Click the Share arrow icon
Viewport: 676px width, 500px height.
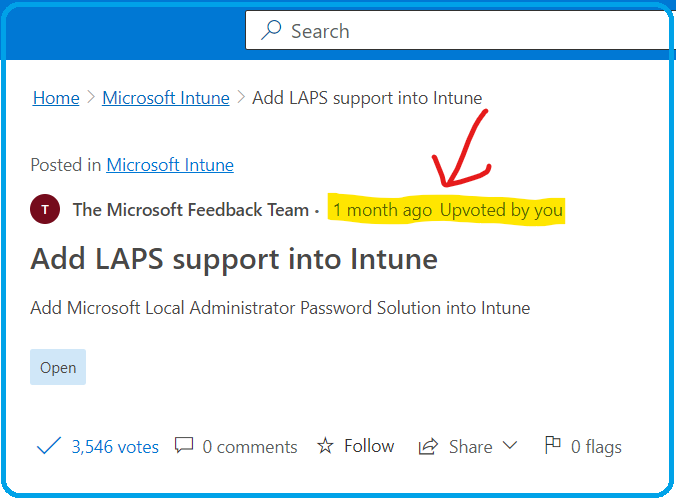428,446
